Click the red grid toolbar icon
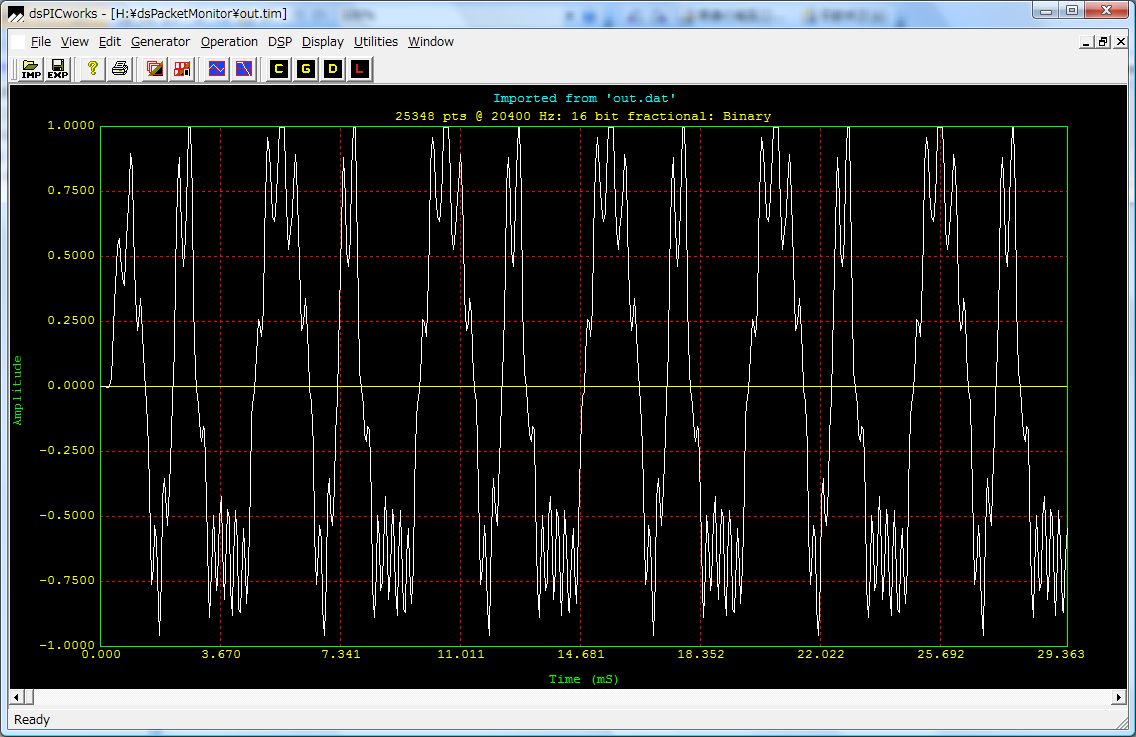The height and width of the screenshot is (737, 1136). 182,69
